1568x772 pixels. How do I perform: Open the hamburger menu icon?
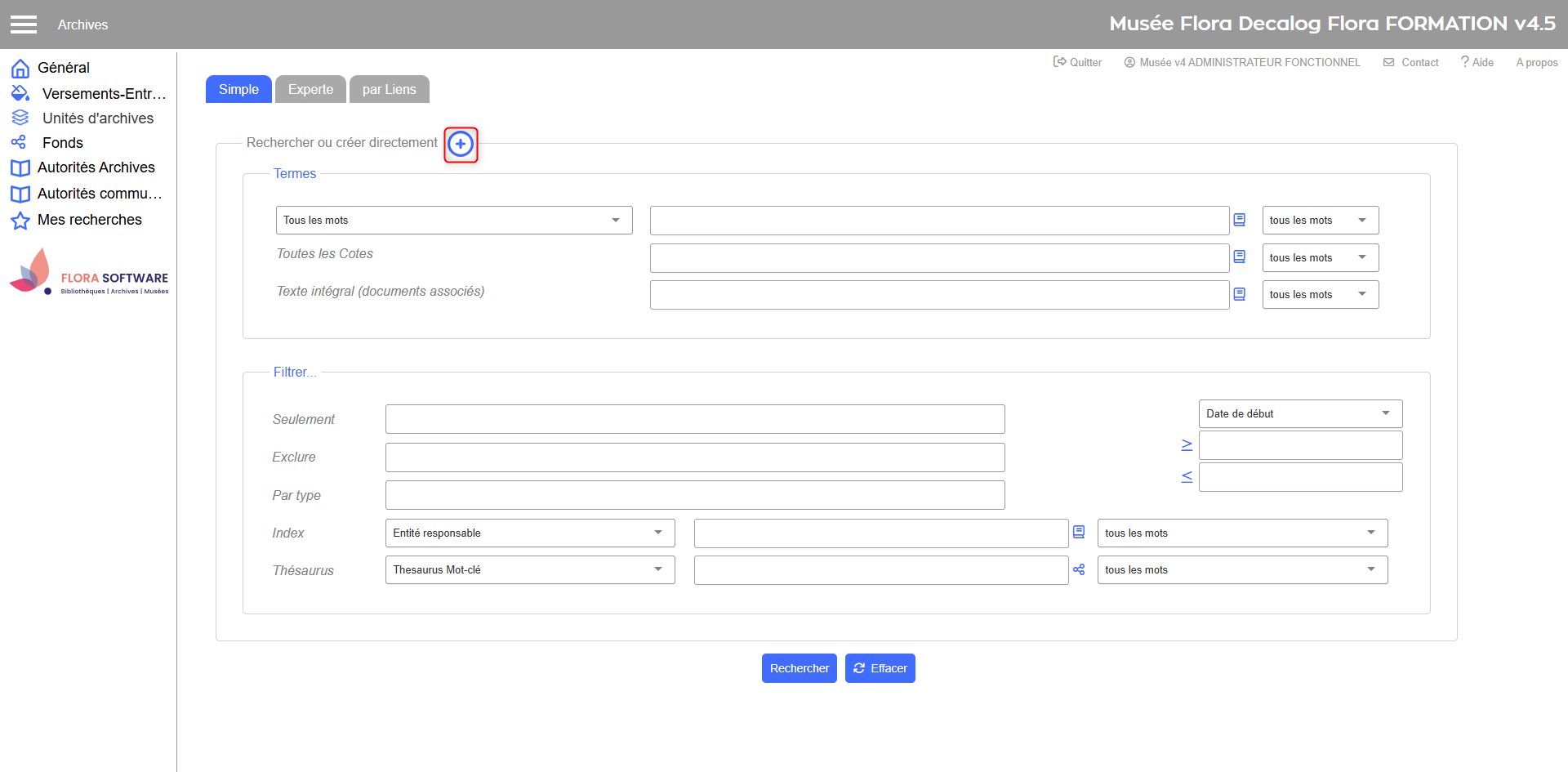[x=24, y=25]
